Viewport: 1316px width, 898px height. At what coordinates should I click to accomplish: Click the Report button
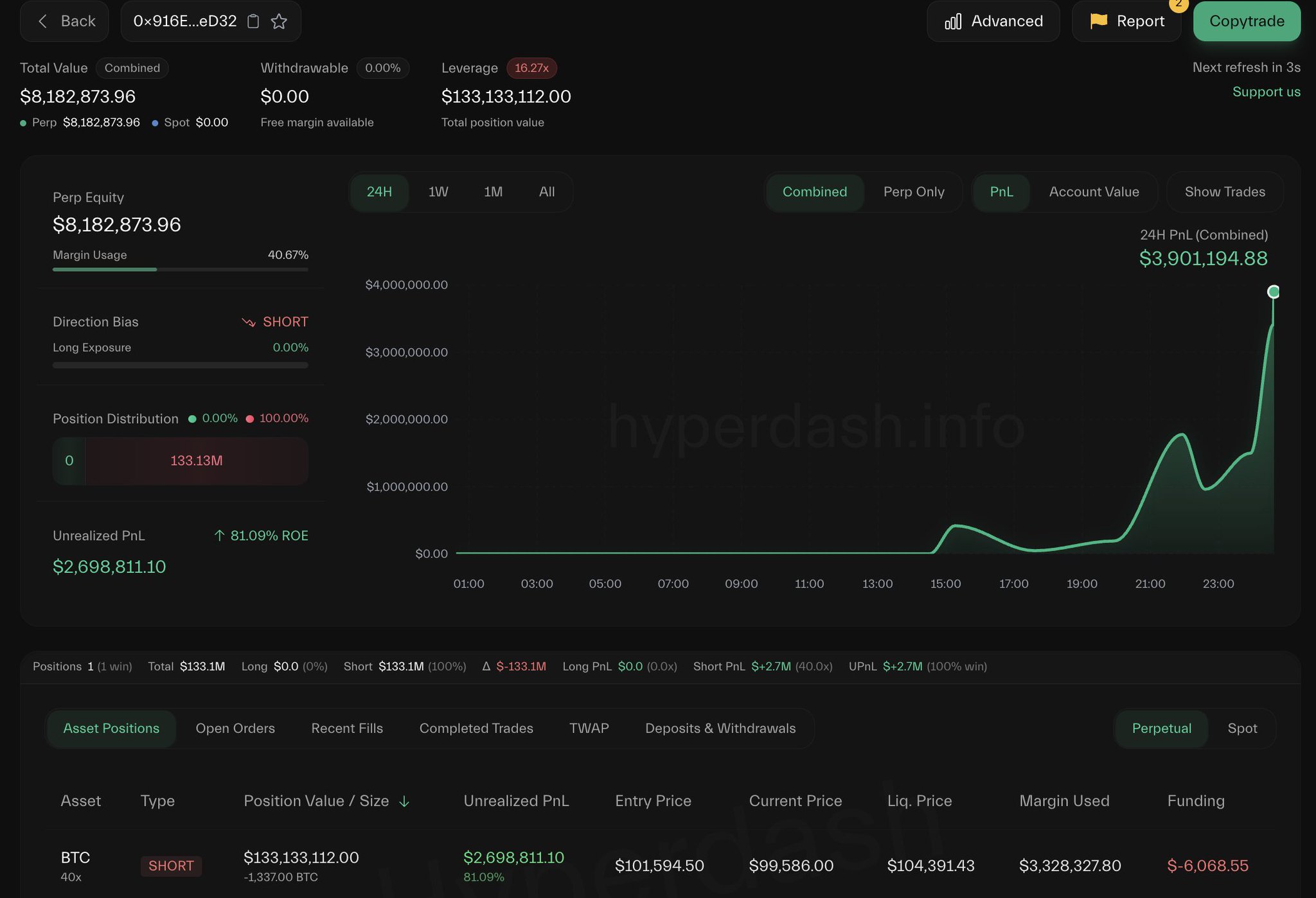(1126, 21)
